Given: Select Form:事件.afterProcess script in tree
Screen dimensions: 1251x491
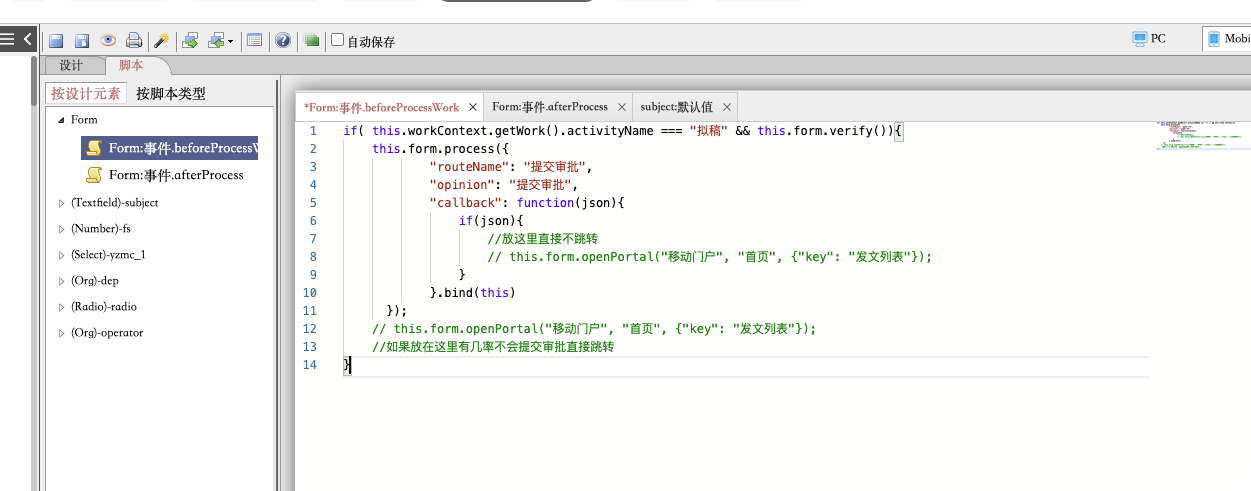Looking at the screenshot, I should (175, 175).
